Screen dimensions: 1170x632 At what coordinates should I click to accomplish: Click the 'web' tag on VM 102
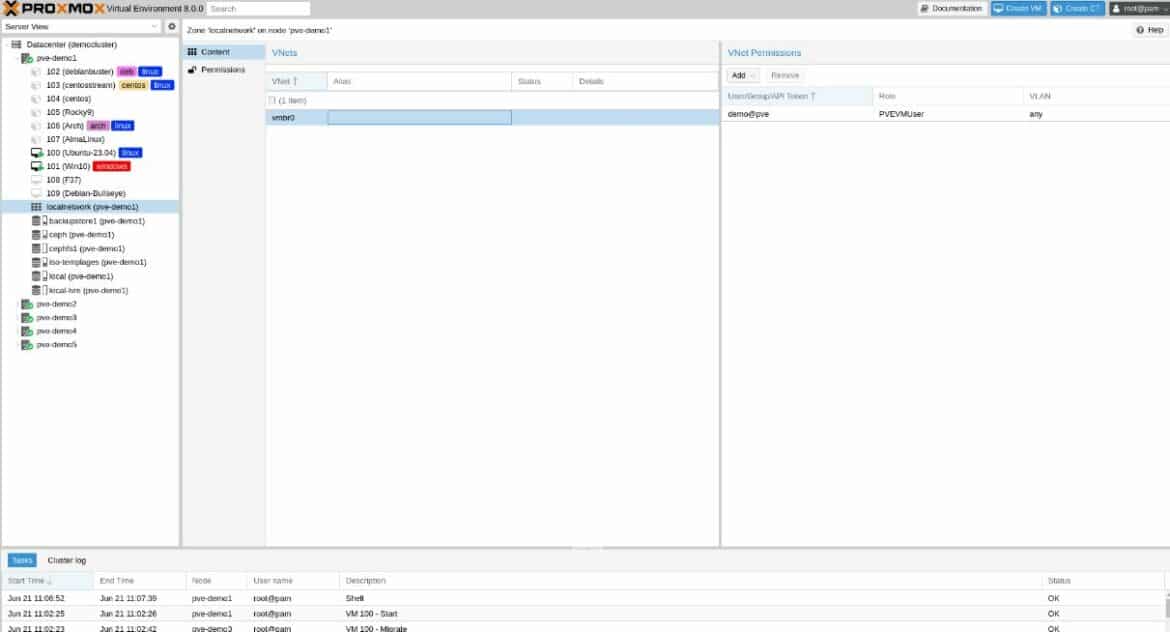(x=127, y=72)
